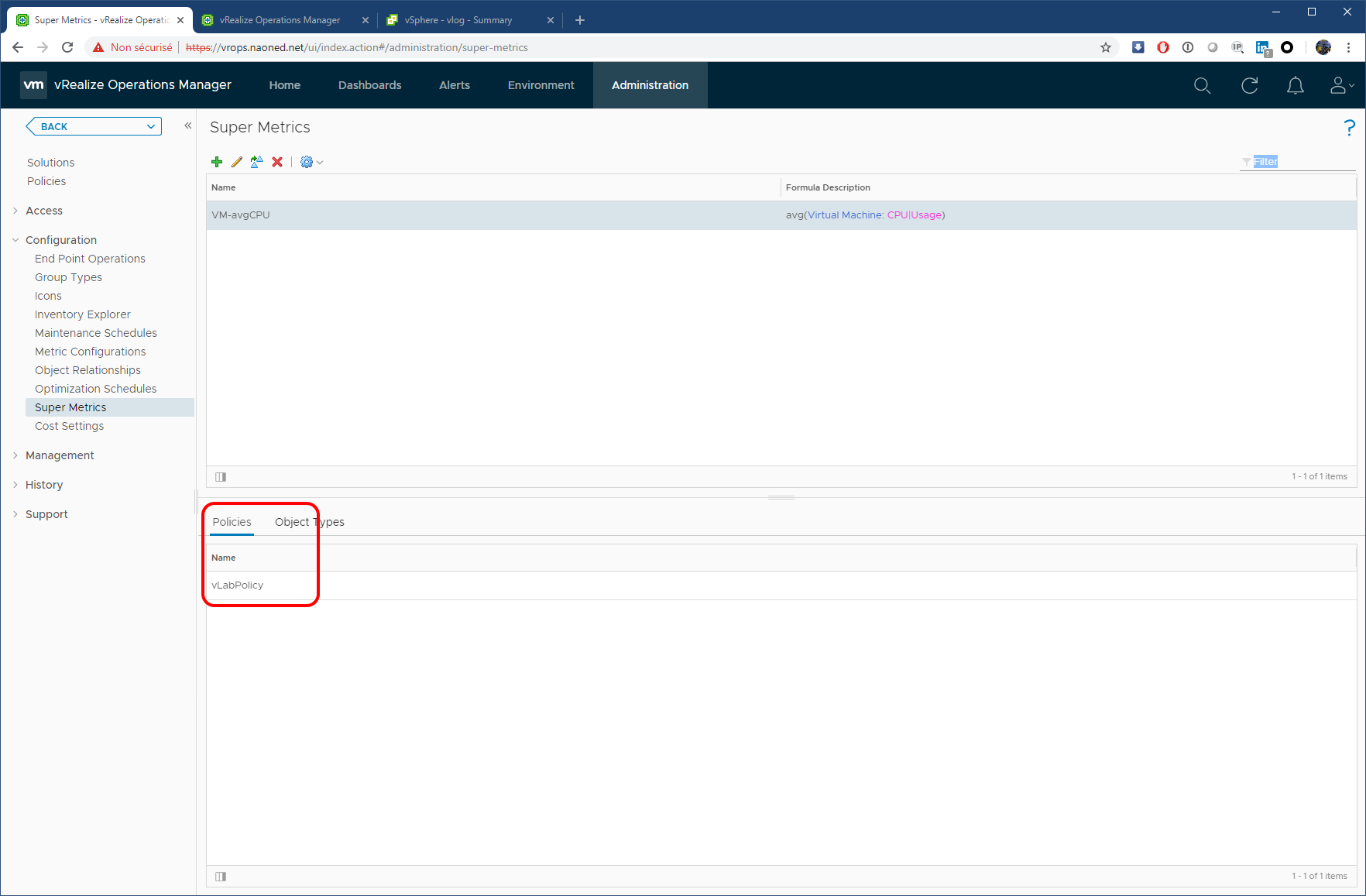Open Maintenance Schedules
This screenshot has height=896, width=1366.
pos(96,333)
